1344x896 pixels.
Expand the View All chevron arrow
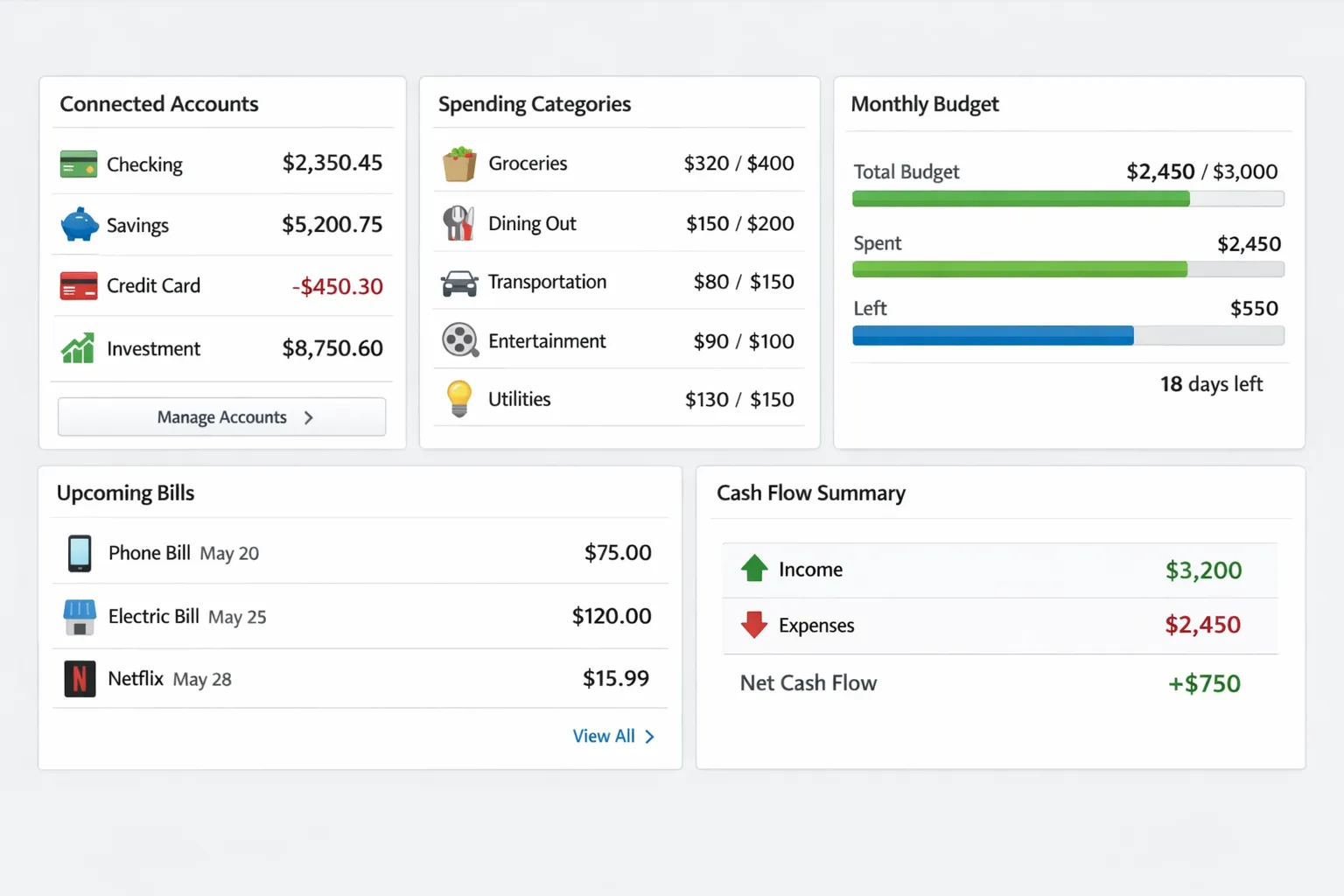[647, 736]
